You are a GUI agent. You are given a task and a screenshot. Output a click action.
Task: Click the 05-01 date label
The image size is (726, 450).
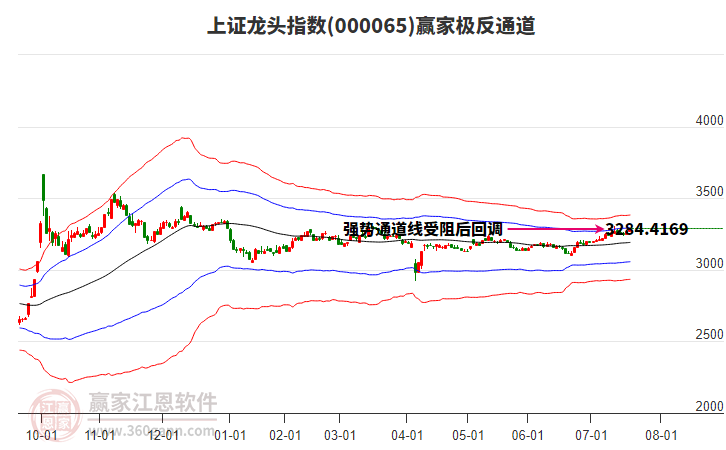468,436
